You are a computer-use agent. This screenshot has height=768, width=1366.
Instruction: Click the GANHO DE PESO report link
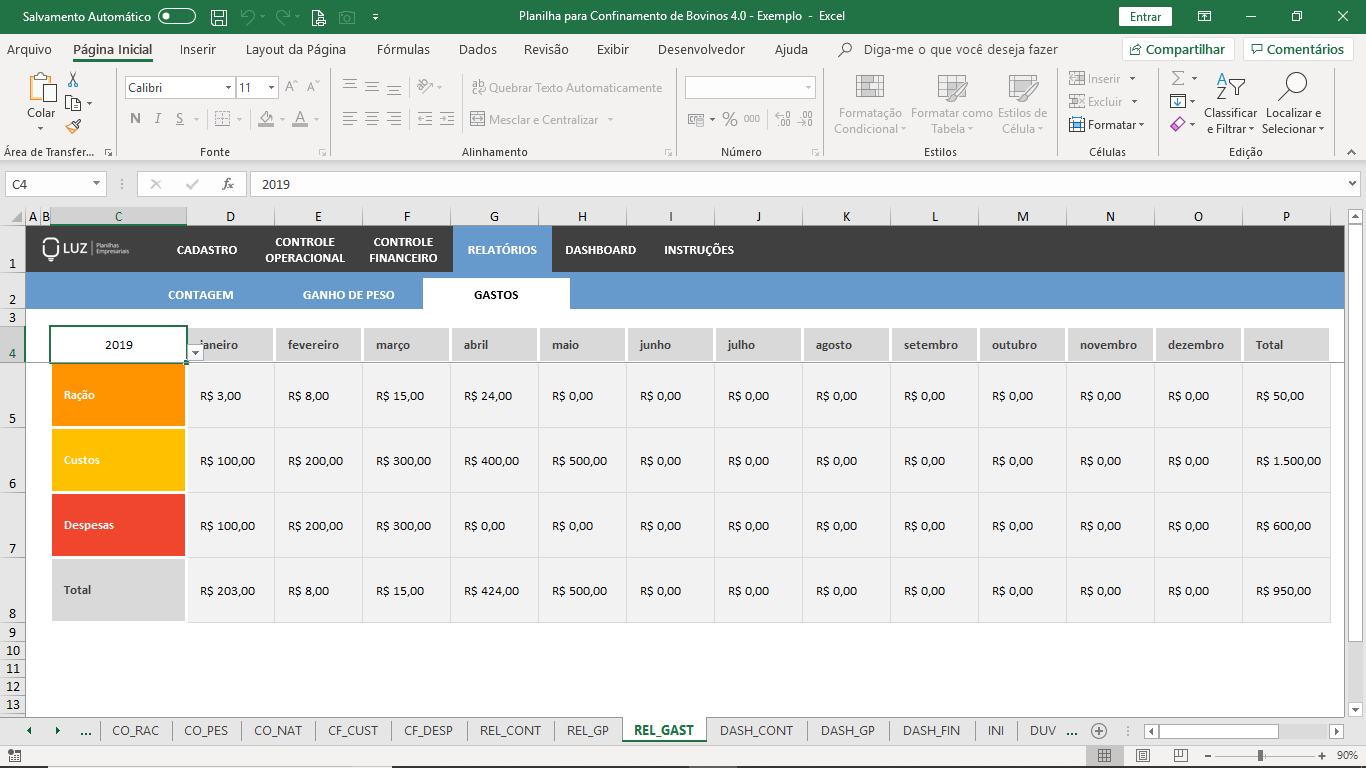(x=348, y=295)
